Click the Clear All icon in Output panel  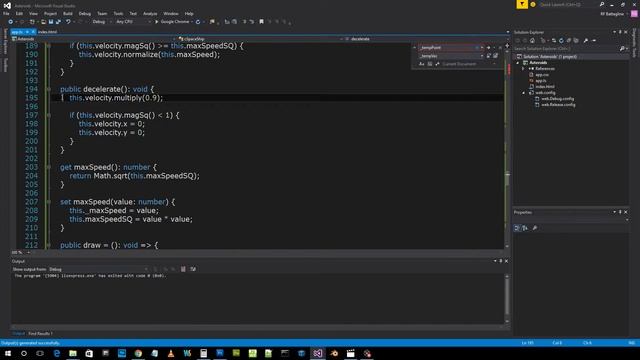pos(183,269)
